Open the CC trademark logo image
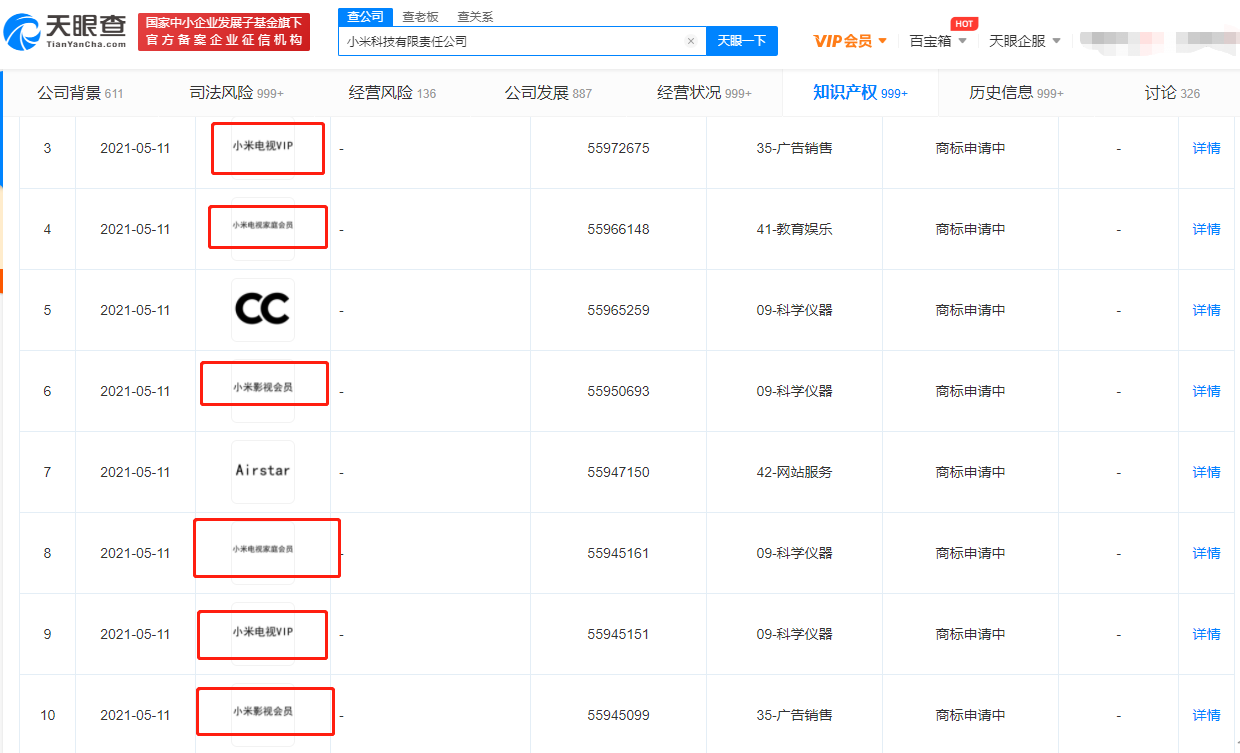Screen dimensions: 1240x753 tap(262, 310)
